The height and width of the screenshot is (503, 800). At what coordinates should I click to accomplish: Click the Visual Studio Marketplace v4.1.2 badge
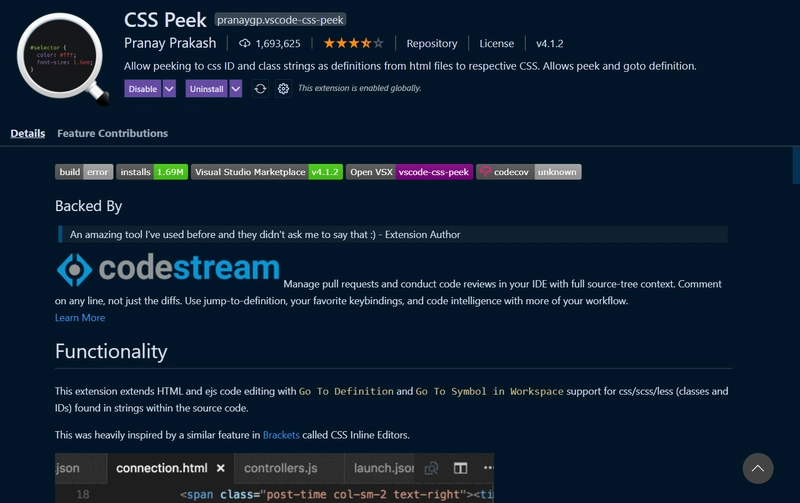tap(267, 172)
